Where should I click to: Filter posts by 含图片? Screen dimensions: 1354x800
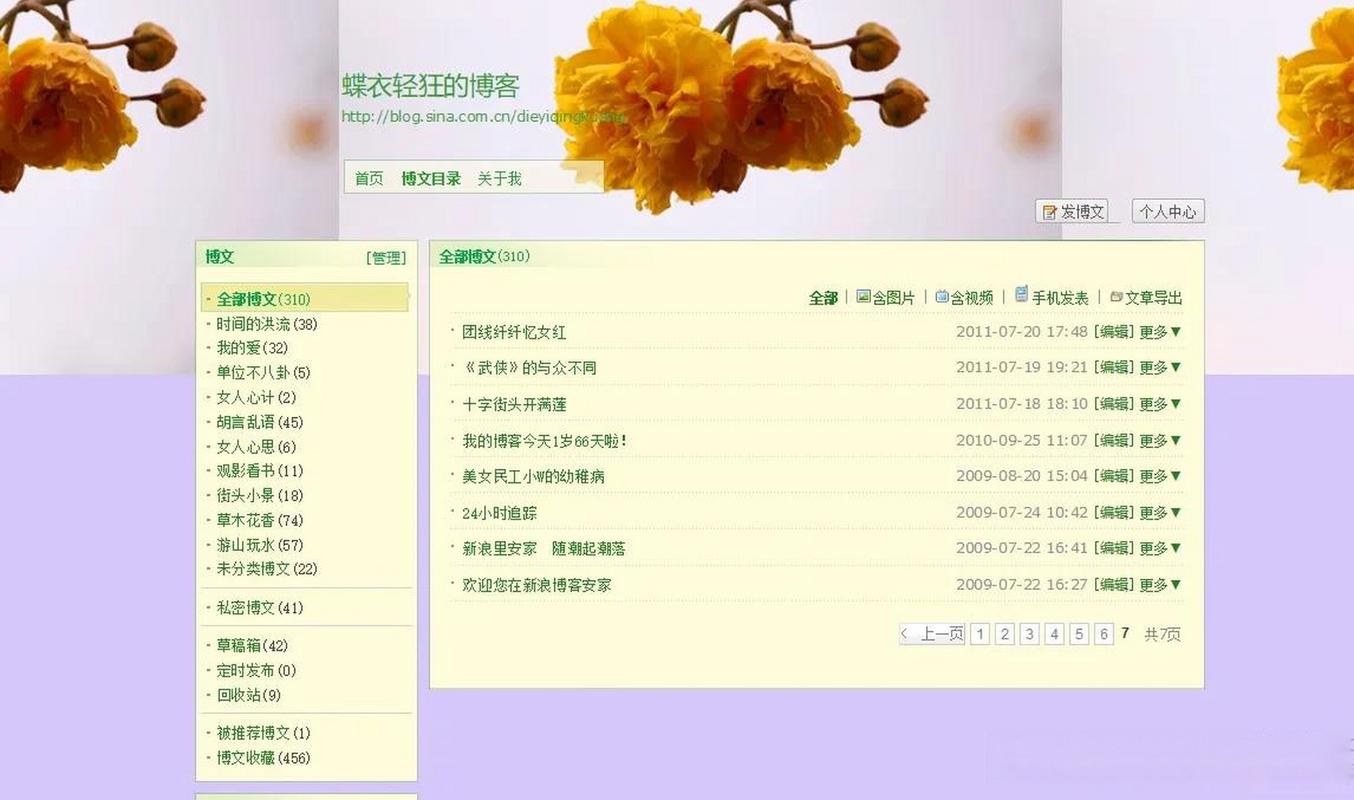[893, 298]
